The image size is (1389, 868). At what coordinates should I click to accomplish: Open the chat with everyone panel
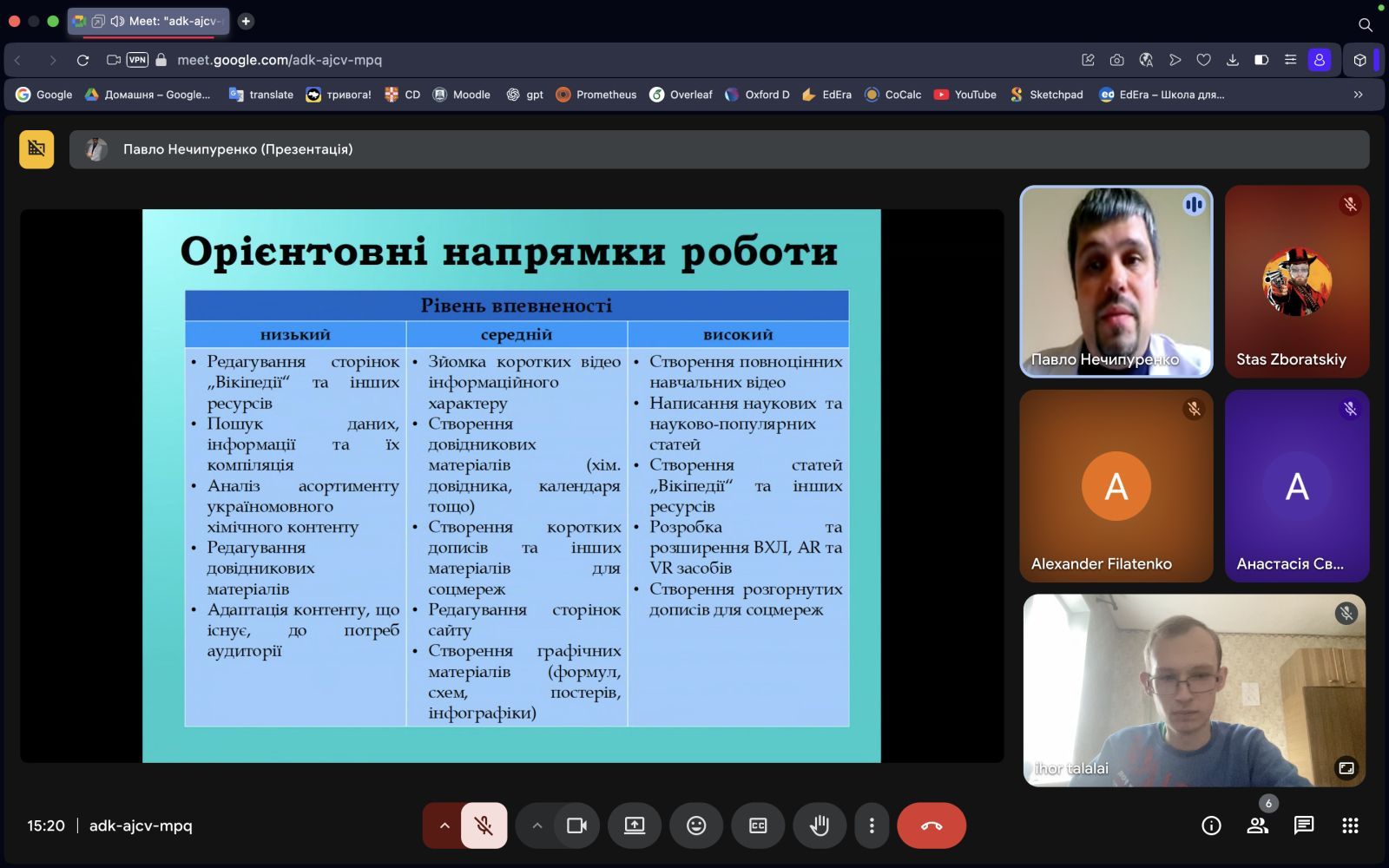(x=1303, y=825)
